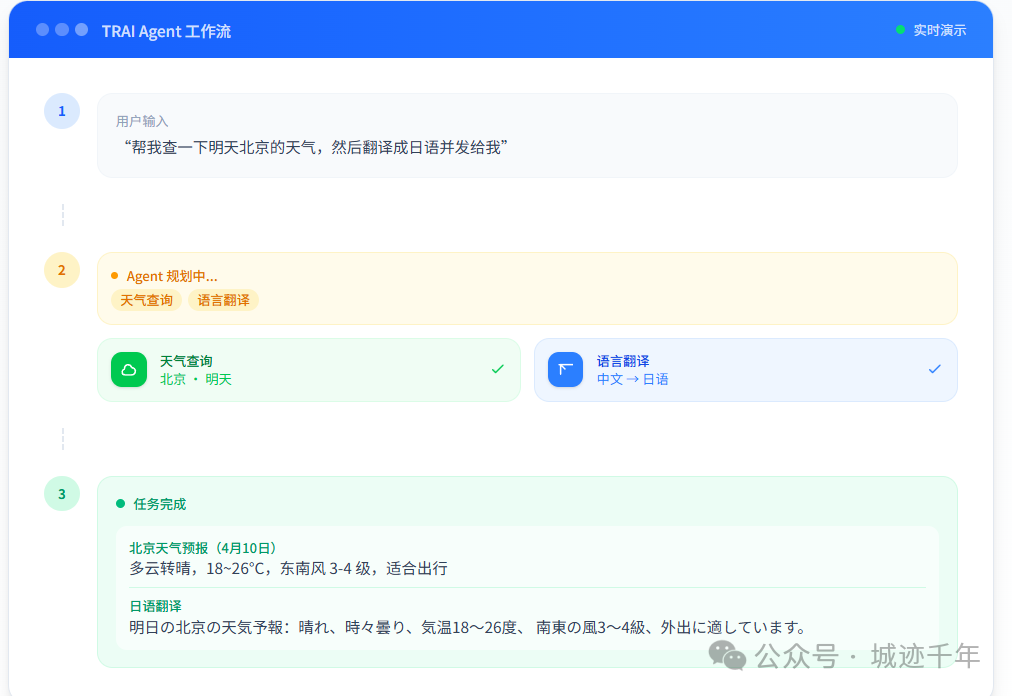The width and height of the screenshot is (1012, 696).
Task: Click step number 2 circle
Action: coord(62,270)
